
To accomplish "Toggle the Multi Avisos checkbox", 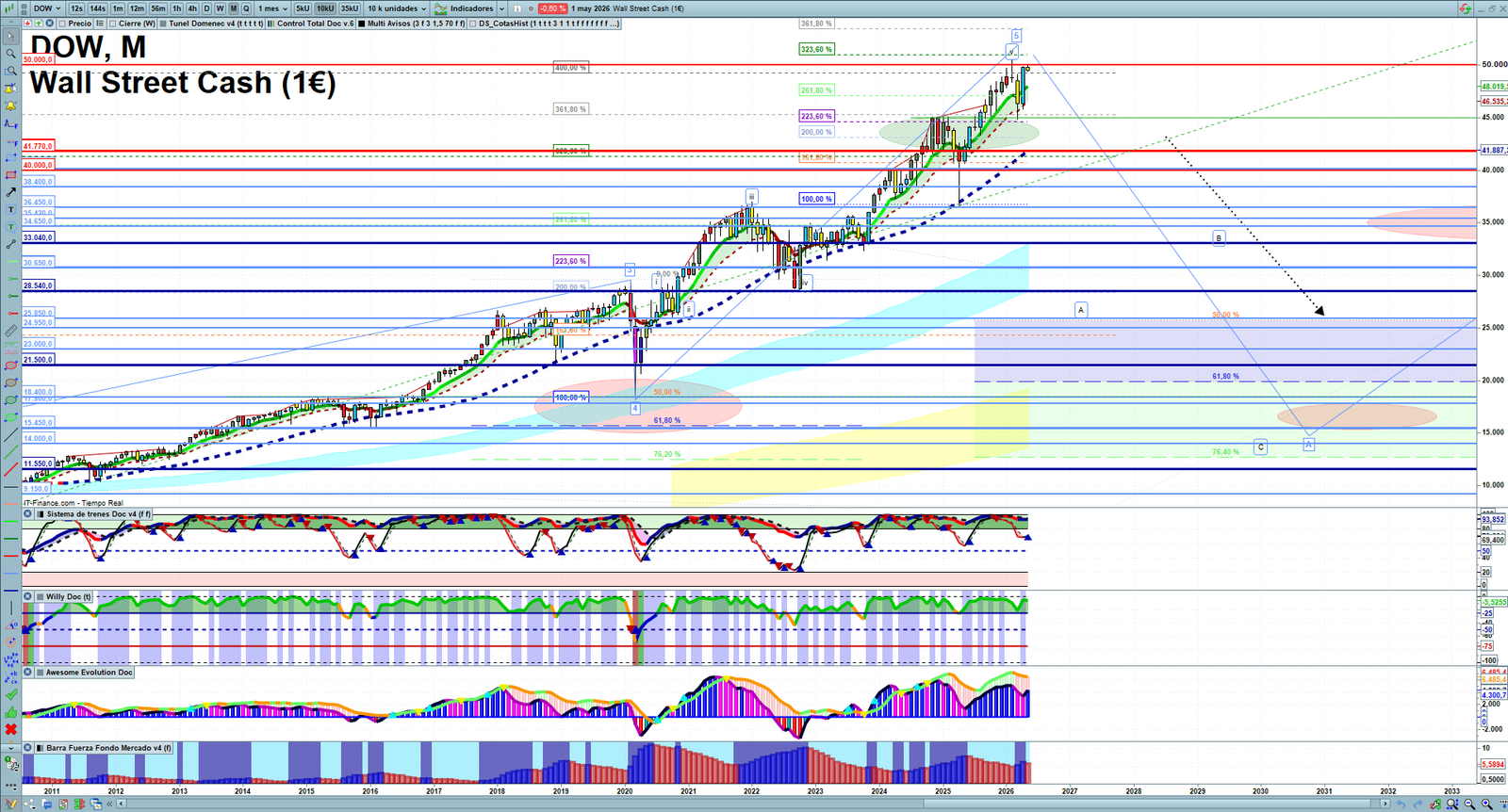I will 361,24.
